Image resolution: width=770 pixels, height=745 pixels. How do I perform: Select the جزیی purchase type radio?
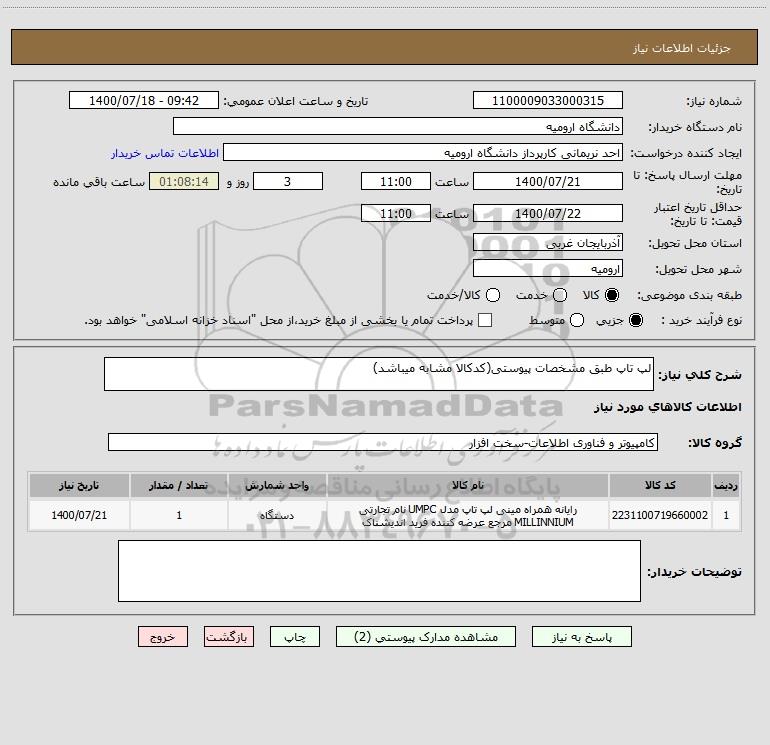point(636,320)
